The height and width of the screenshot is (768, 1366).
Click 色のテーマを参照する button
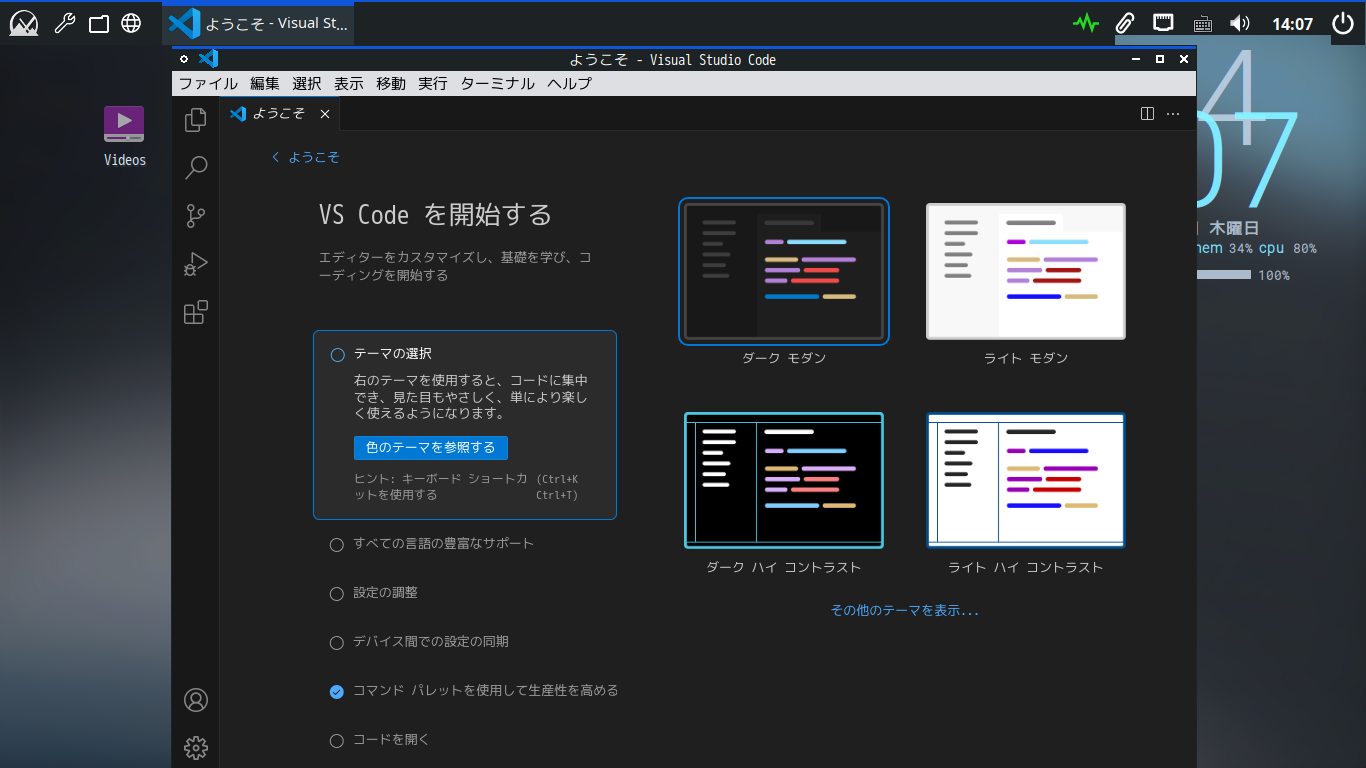click(431, 447)
